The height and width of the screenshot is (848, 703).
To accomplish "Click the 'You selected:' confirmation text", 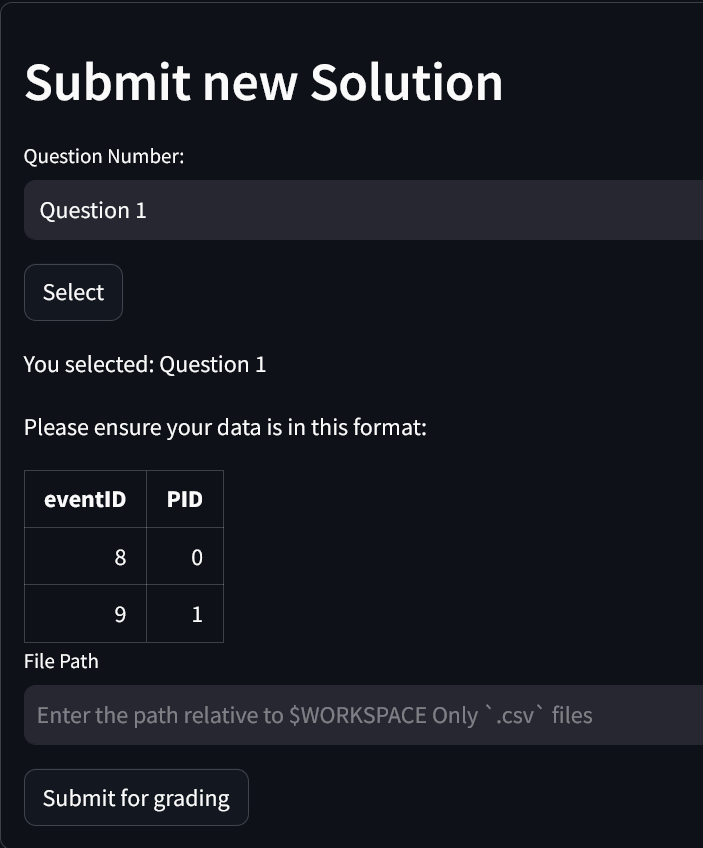I will [89, 364].
